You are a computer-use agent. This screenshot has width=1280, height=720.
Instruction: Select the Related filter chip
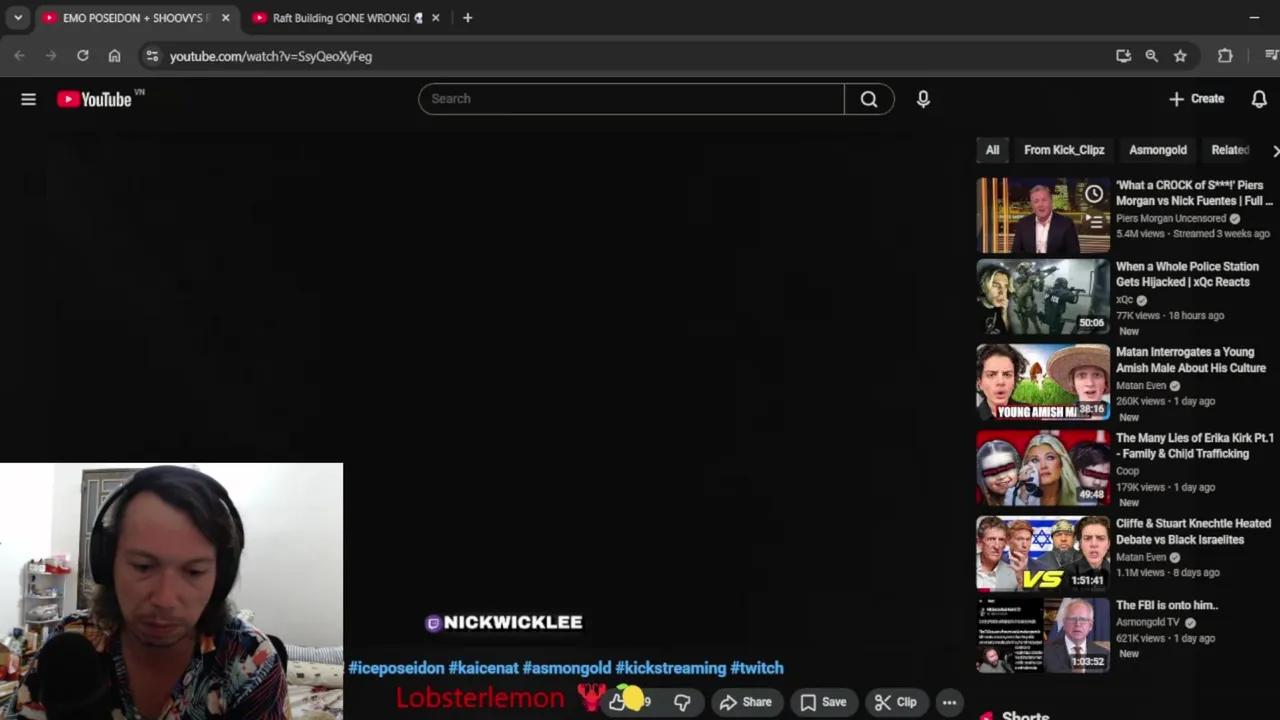pos(1230,150)
